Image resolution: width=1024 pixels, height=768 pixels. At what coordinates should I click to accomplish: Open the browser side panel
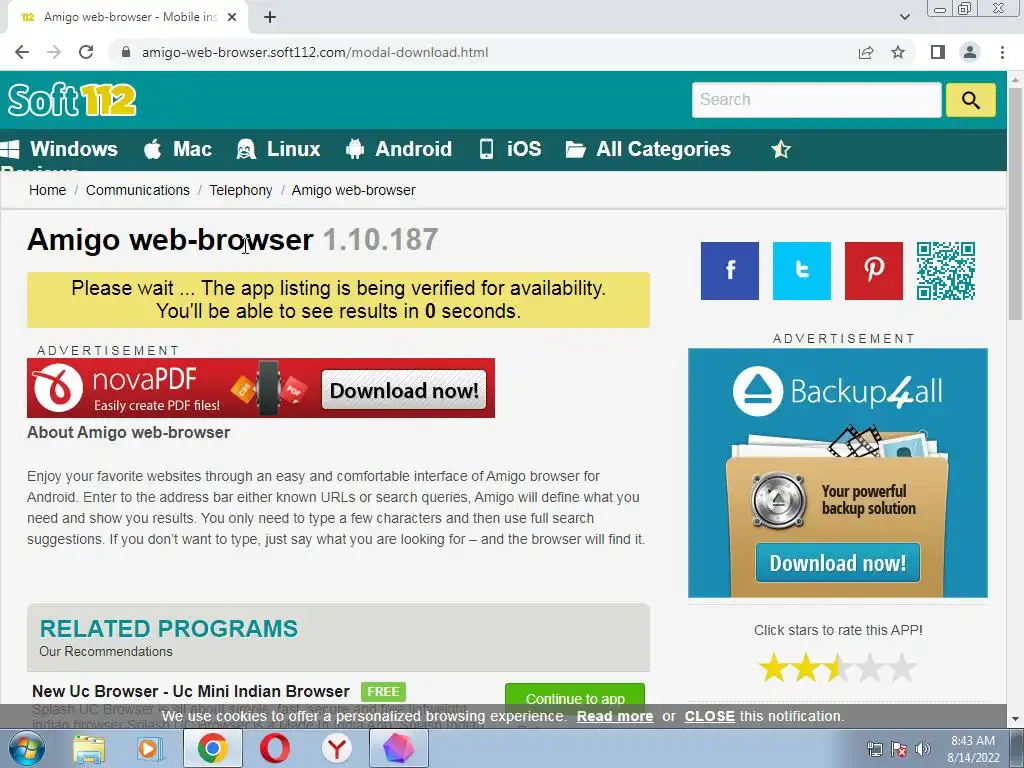click(x=938, y=52)
